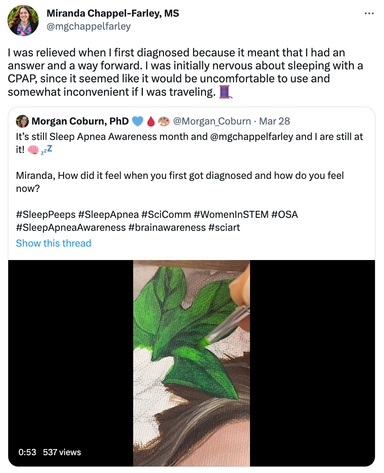384x473 pixels.
Task: Open the Show this thread link
Action: [x=53, y=243]
